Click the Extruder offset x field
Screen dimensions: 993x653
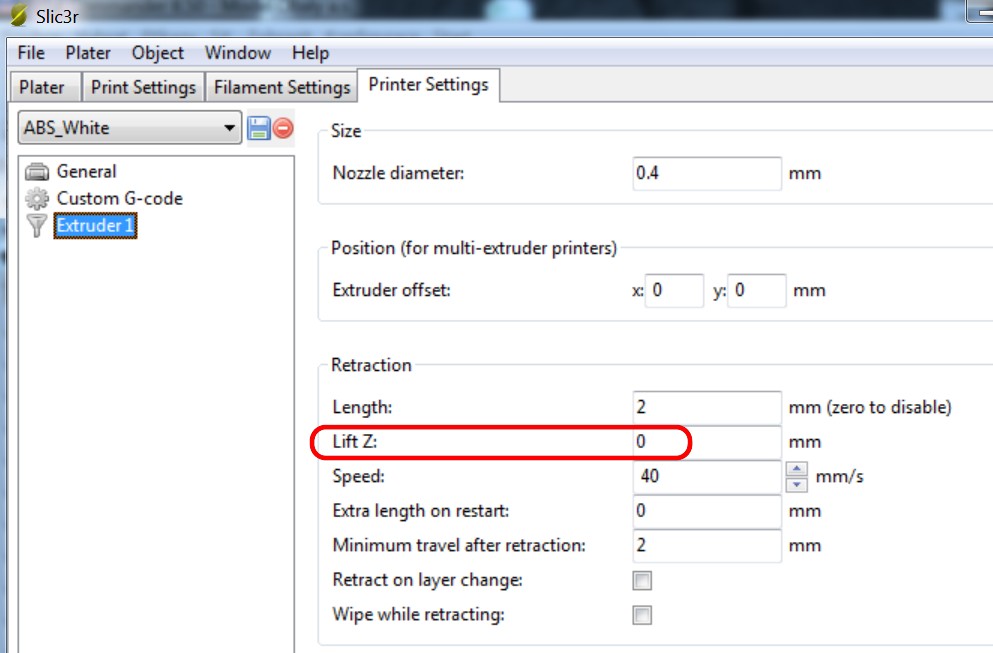[x=675, y=291]
